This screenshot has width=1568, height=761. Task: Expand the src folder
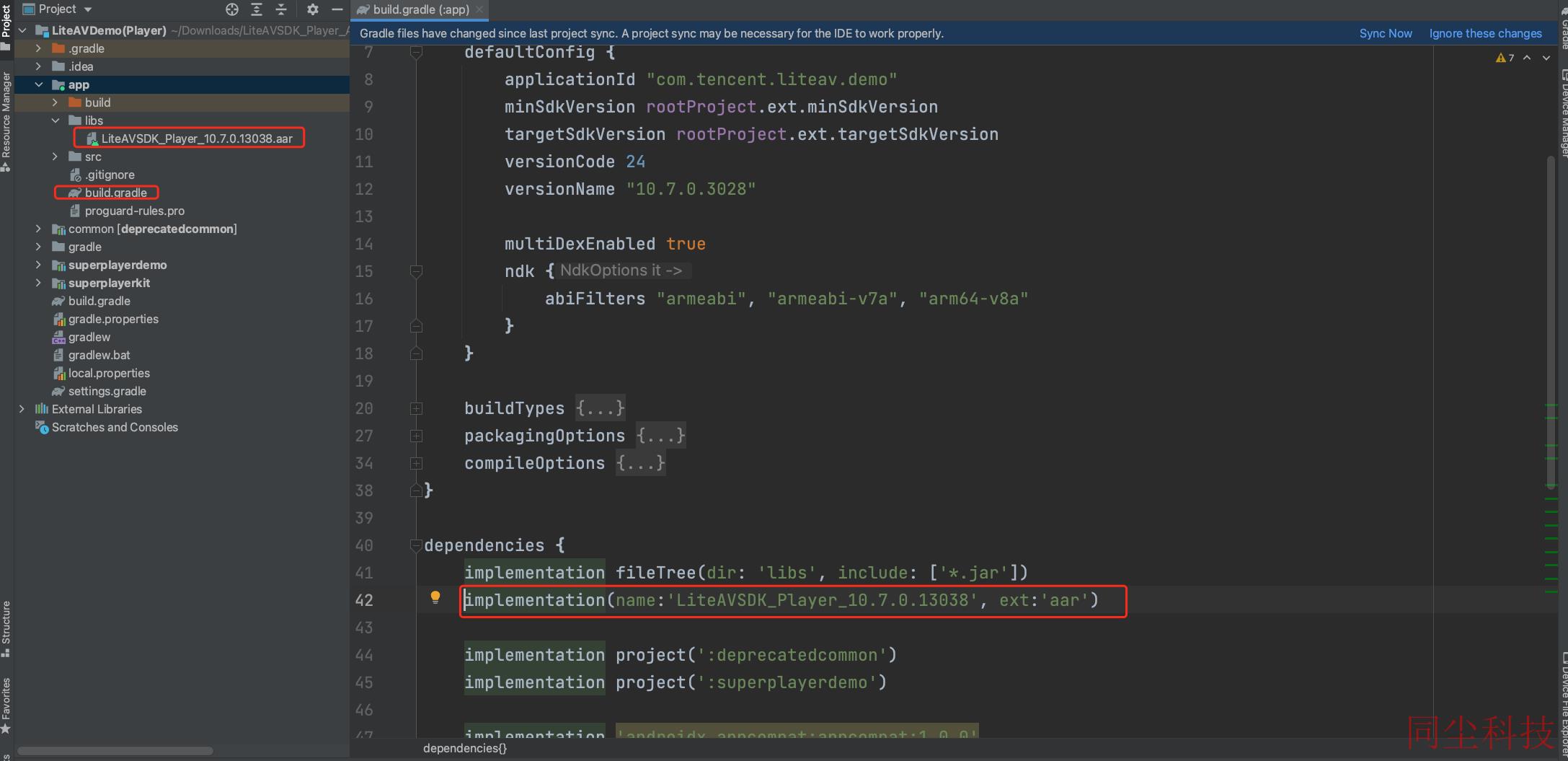pyautogui.click(x=55, y=157)
